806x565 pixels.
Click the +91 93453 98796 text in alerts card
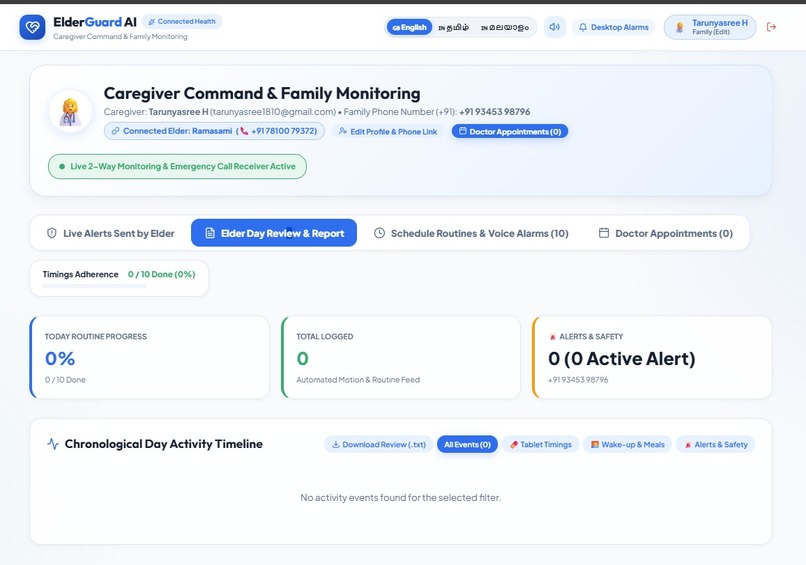click(x=578, y=380)
